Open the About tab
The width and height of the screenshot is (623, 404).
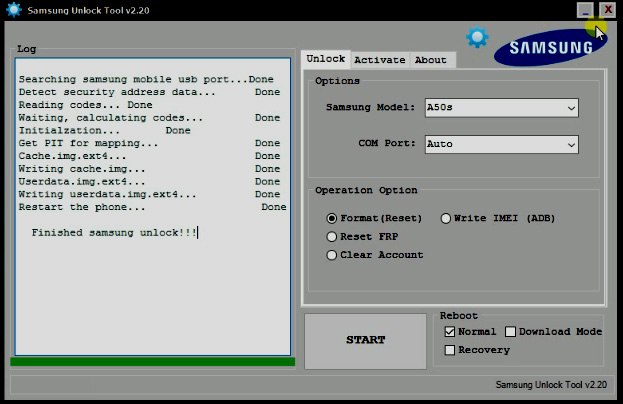click(x=431, y=60)
